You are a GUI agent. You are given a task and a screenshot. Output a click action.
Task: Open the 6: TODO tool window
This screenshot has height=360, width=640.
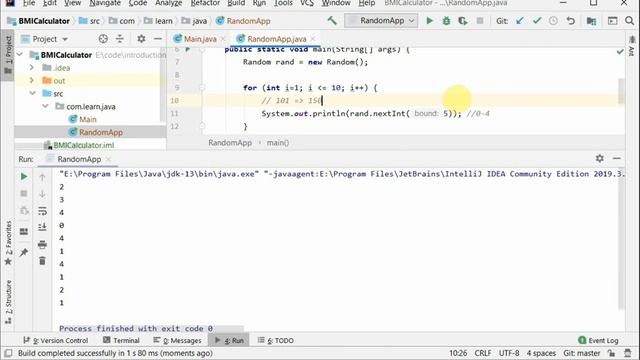pyautogui.click(x=276, y=340)
